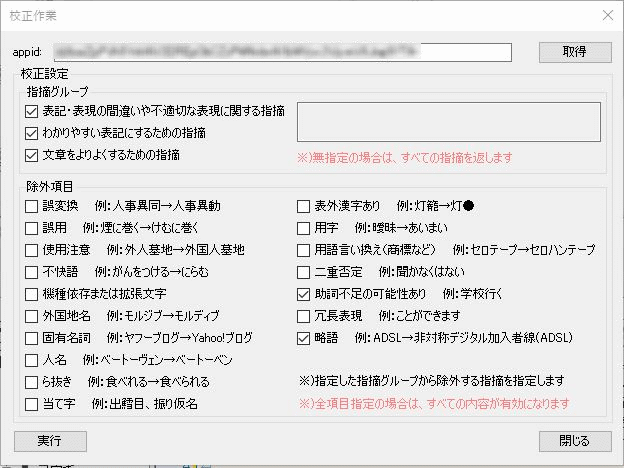This screenshot has width=624, height=468.
Task: Click the 取得 button
Action: (x=575, y=52)
